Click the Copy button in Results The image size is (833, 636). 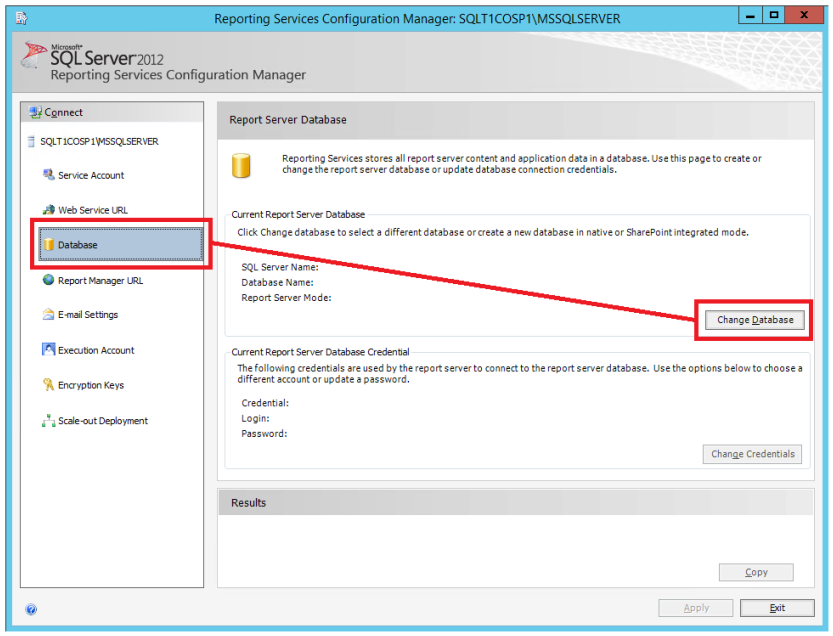coord(756,572)
